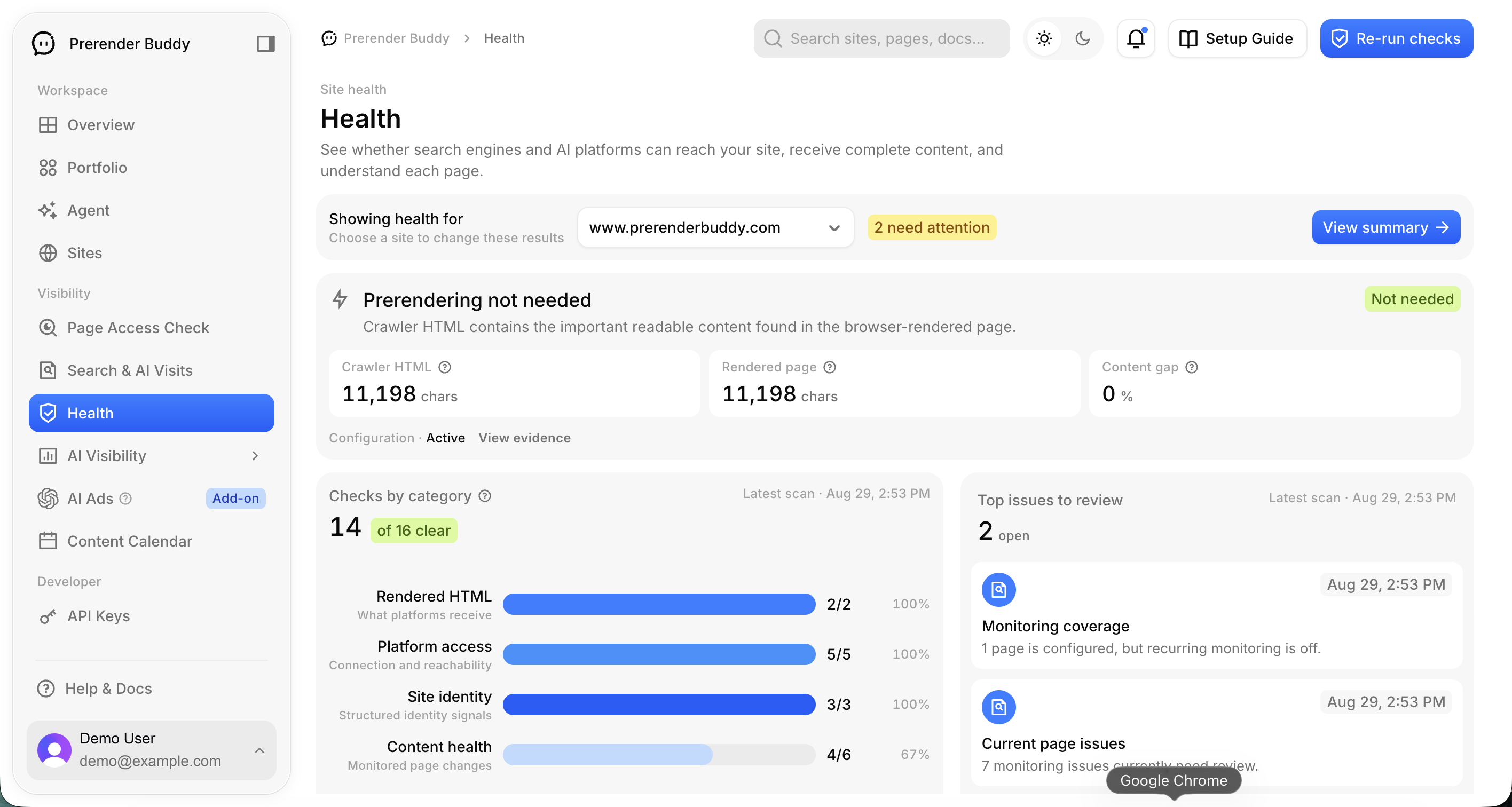Open notifications with the bell icon
This screenshot has width=1512, height=807.
click(1136, 38)
